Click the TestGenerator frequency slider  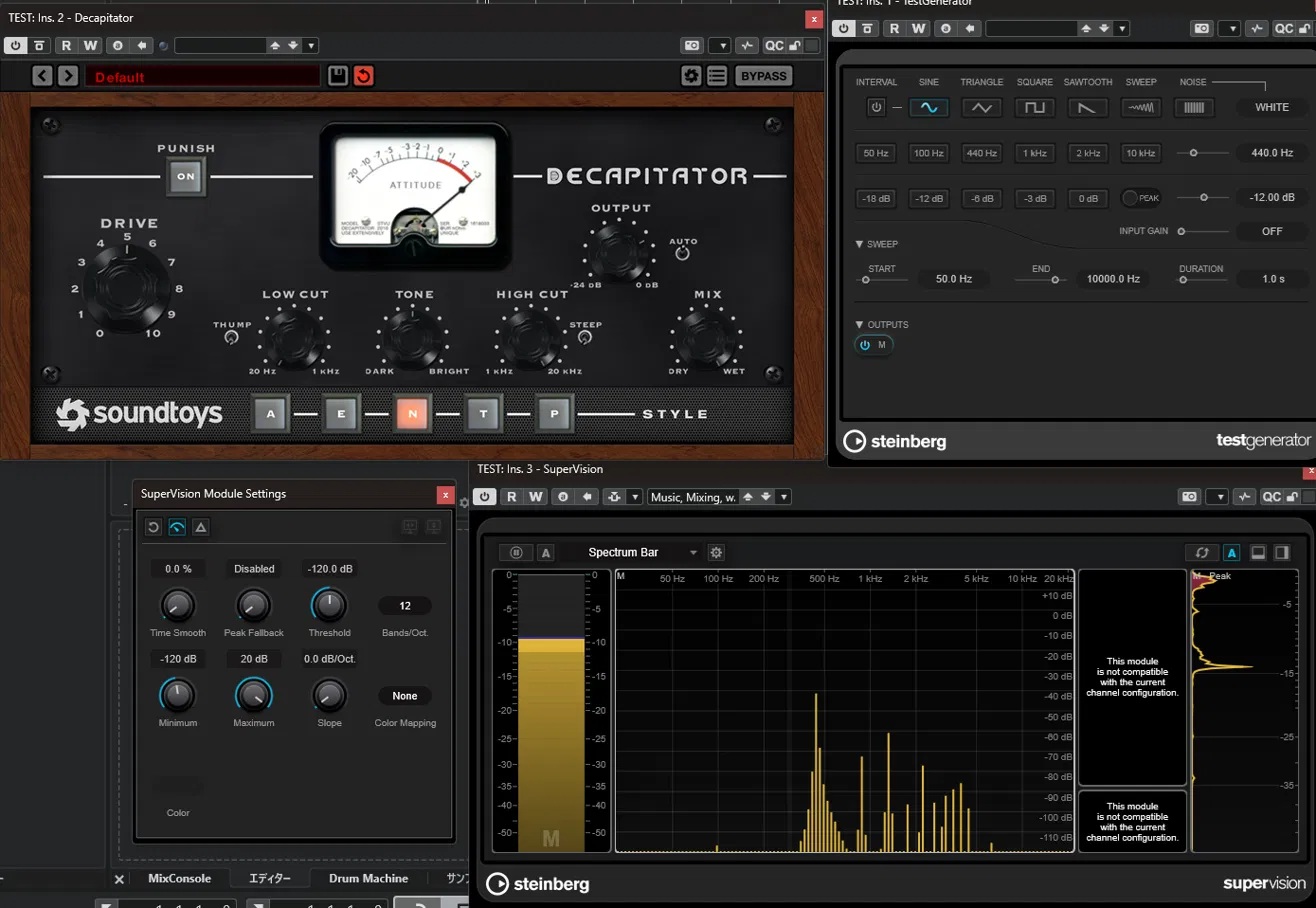[x=1202, y=153]
